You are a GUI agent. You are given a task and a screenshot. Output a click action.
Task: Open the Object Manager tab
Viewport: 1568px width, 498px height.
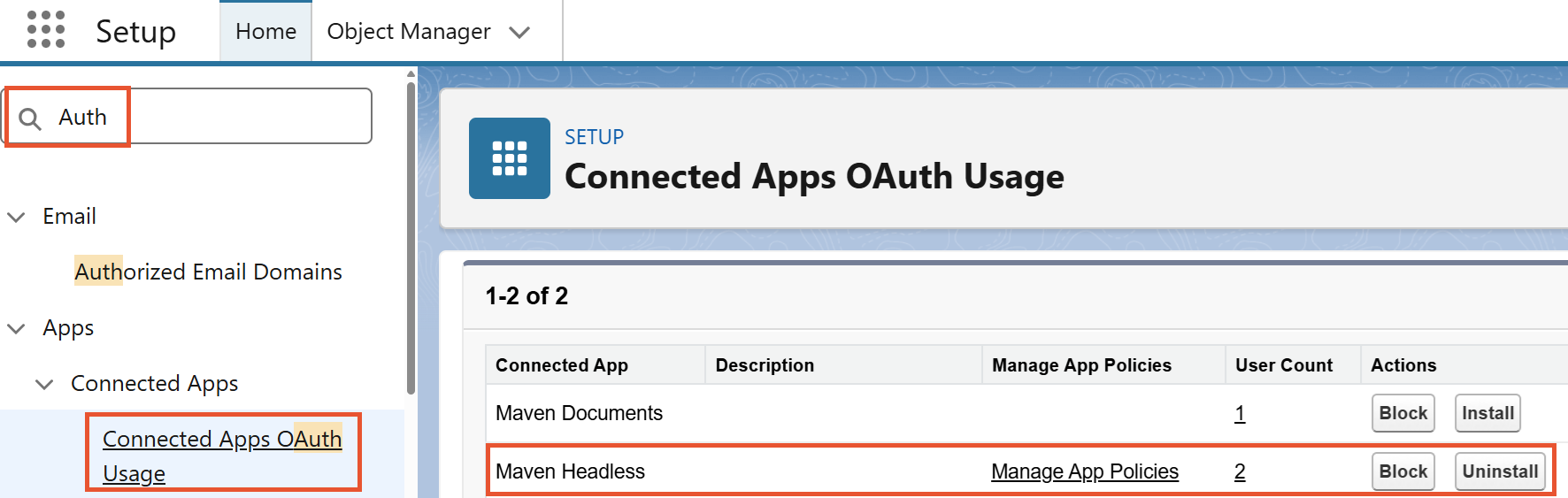pos(408,32)
